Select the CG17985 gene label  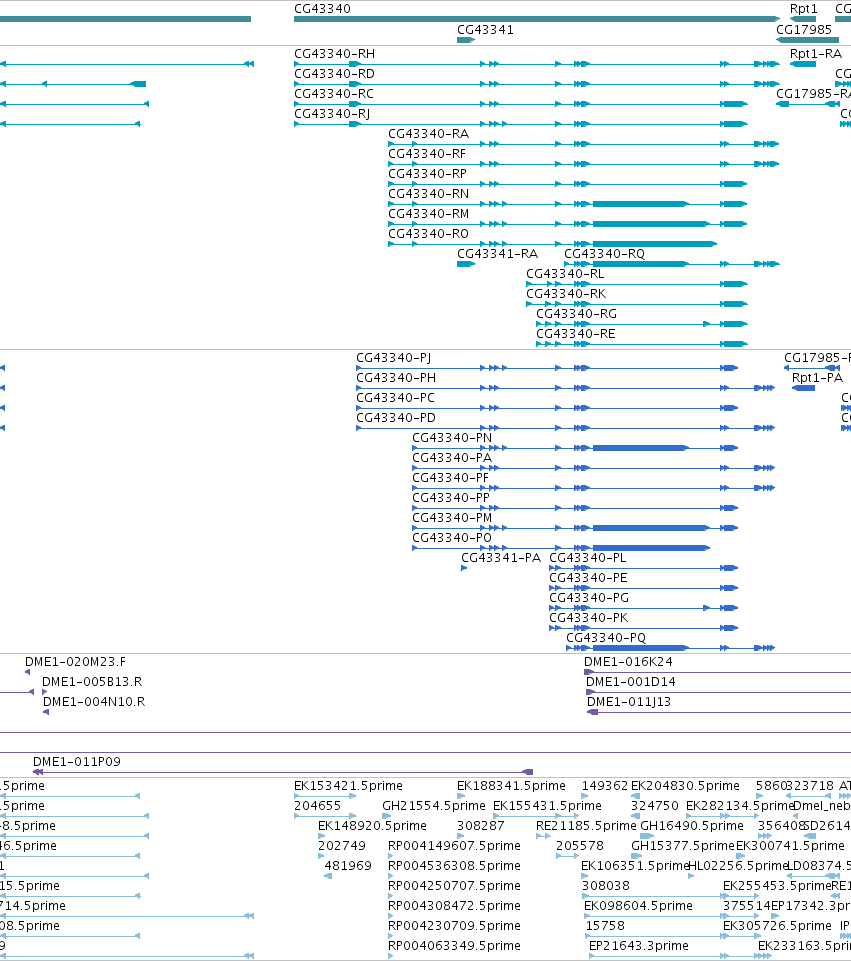tap(804, 29)
